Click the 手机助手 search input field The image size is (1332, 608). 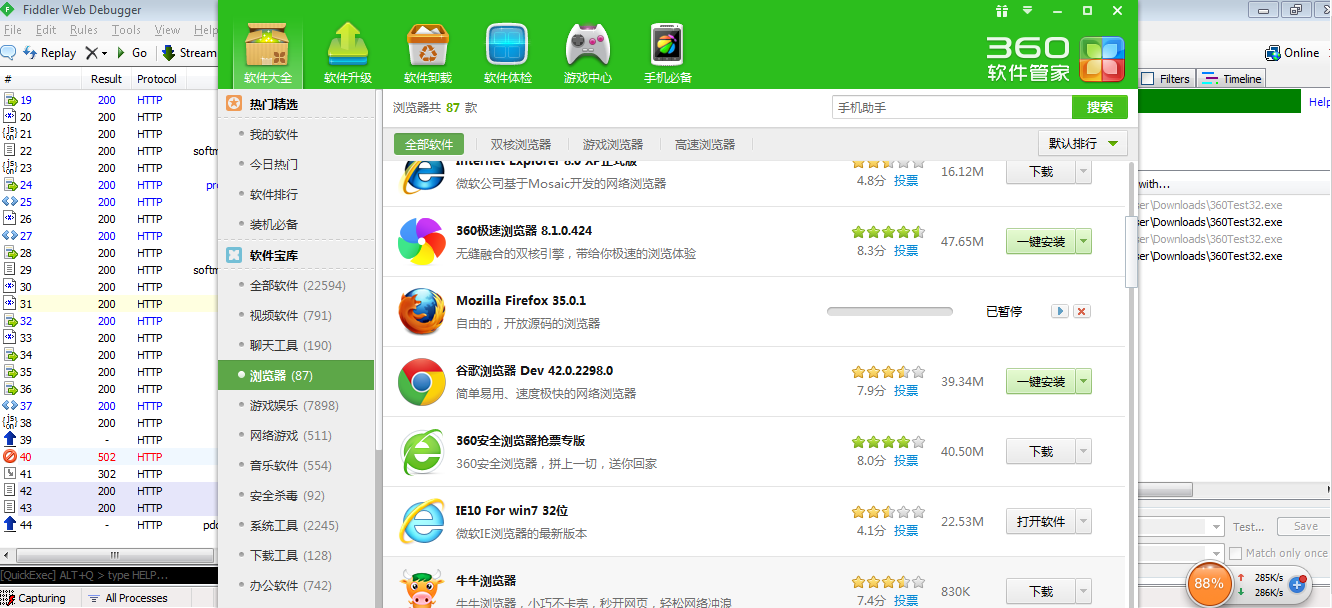click(952, 107)
